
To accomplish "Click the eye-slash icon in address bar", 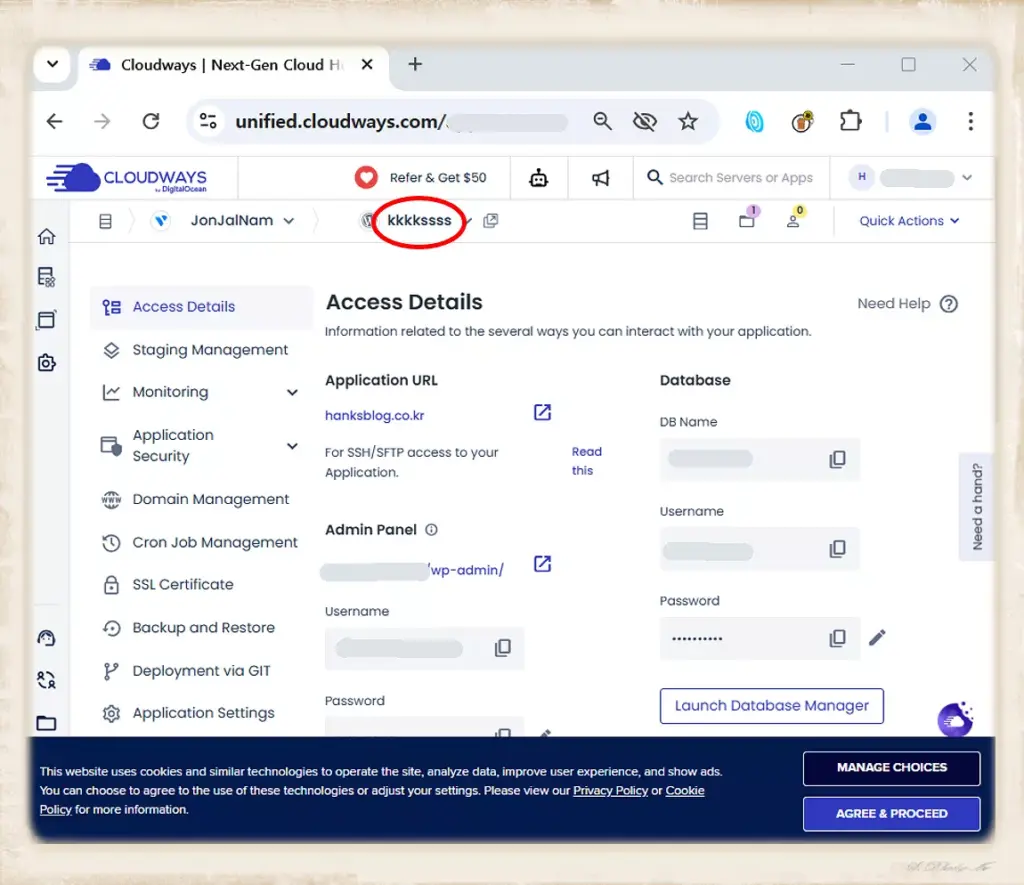I will point(645,121).
